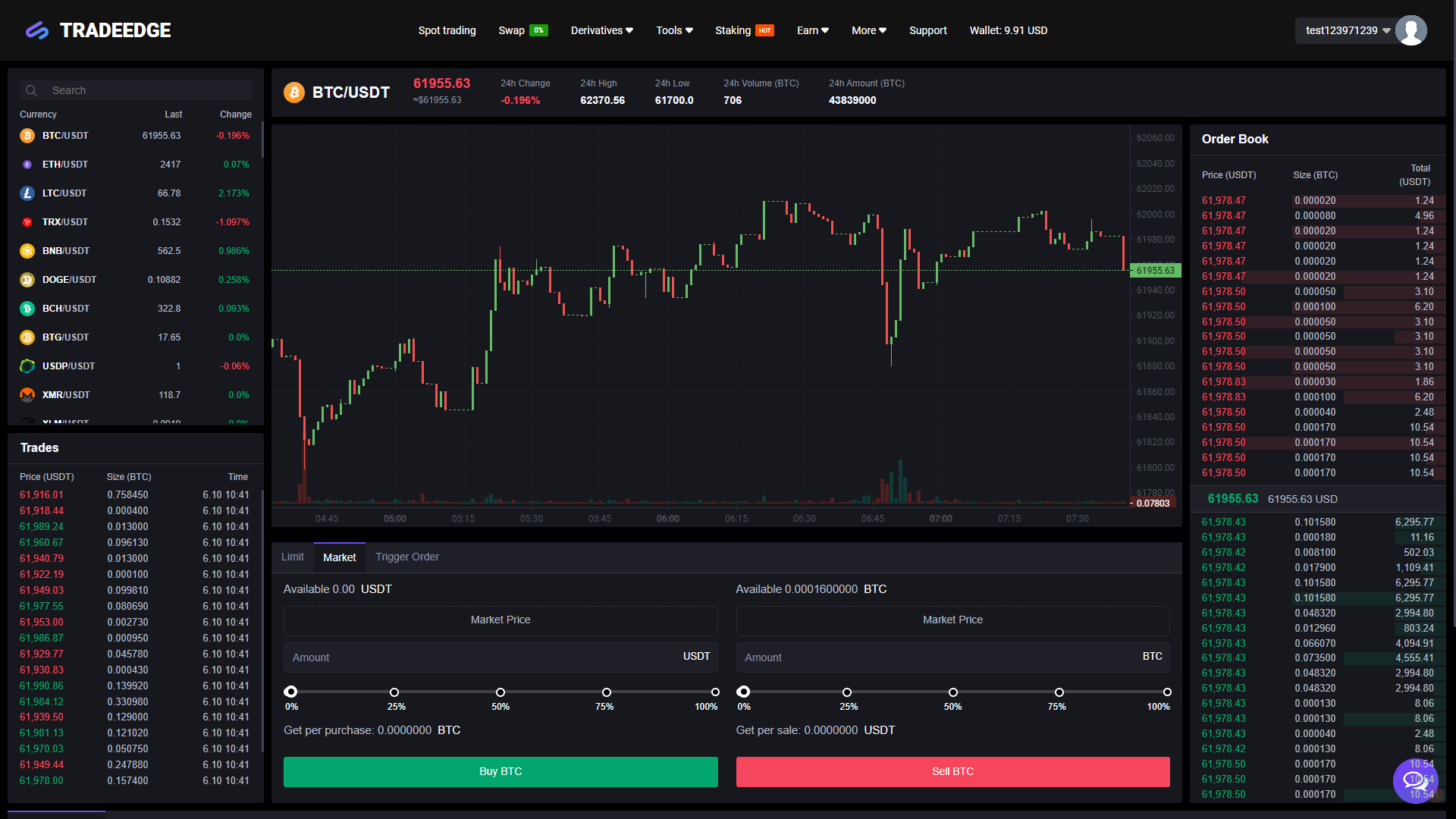Click the magnifier icon in search box
The image size is (1456, 819).
pyautogui.click(x=31, y=90)
